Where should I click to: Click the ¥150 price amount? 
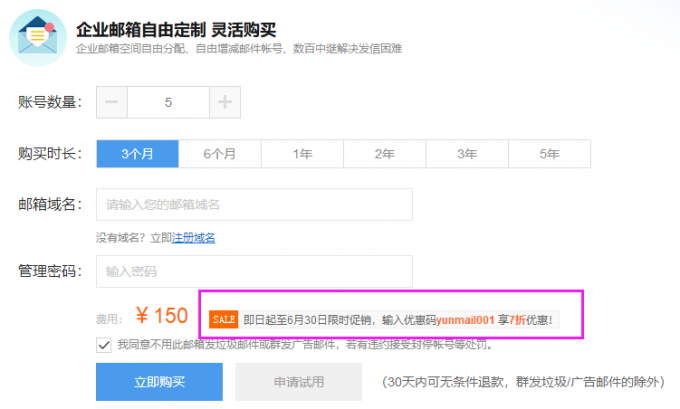point(162,317)
